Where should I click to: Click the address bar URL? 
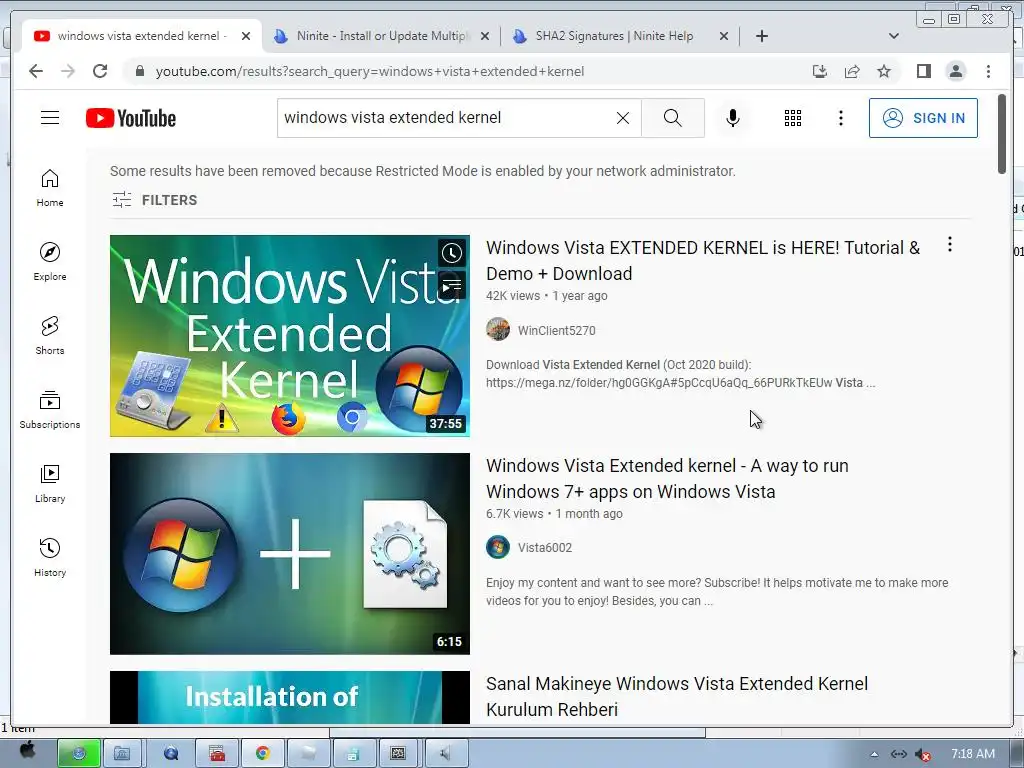pos(370,71)
